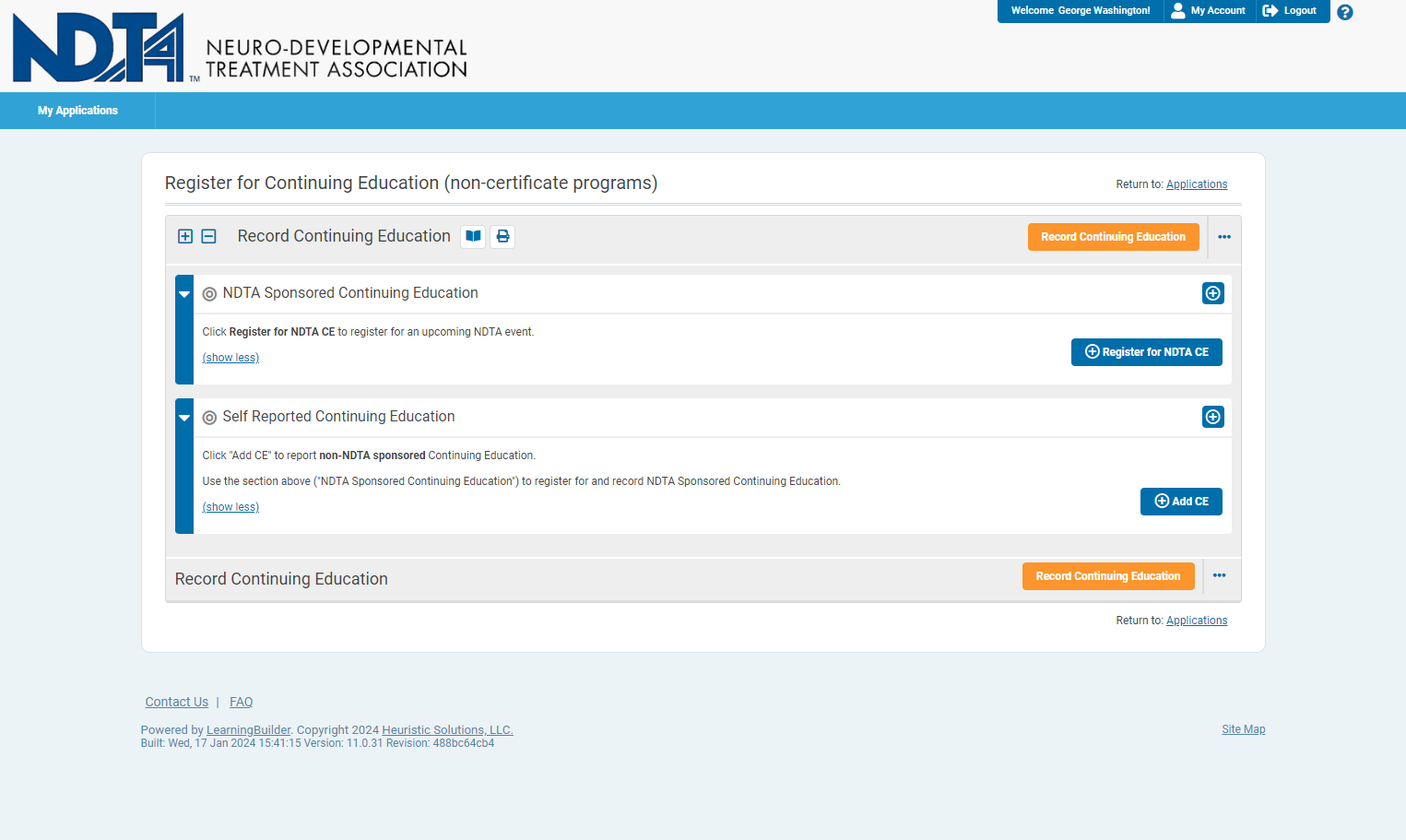Open FAQ link
This screenshot has width=1406, height=840.
tap(241, 702)
